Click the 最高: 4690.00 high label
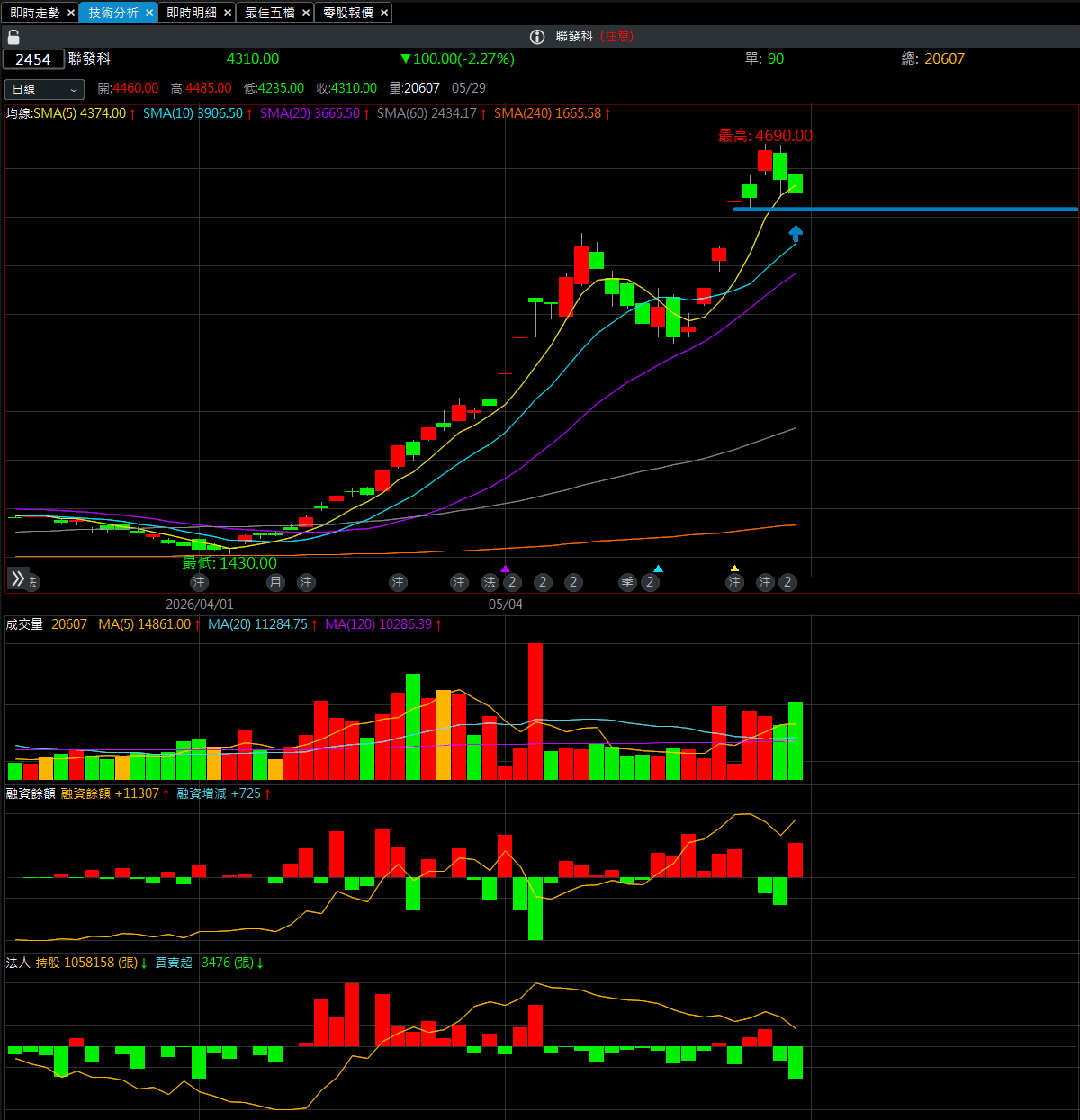The image size is (1080, 1120). pos(765,136)
